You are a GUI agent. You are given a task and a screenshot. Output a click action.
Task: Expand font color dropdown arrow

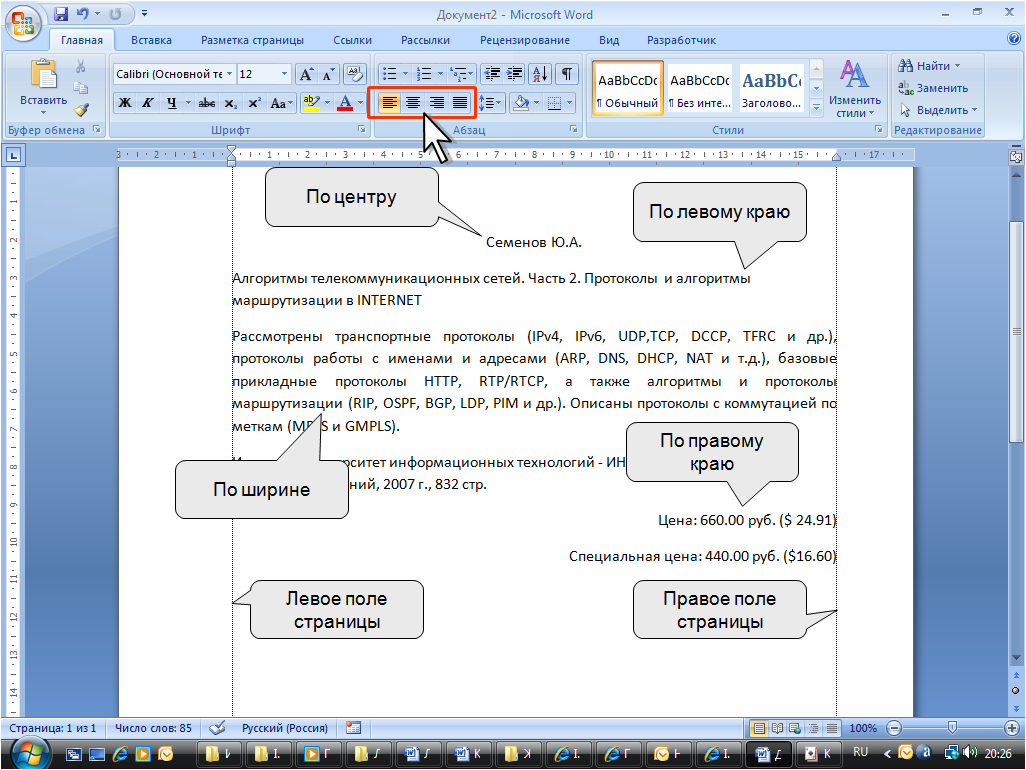360,103
